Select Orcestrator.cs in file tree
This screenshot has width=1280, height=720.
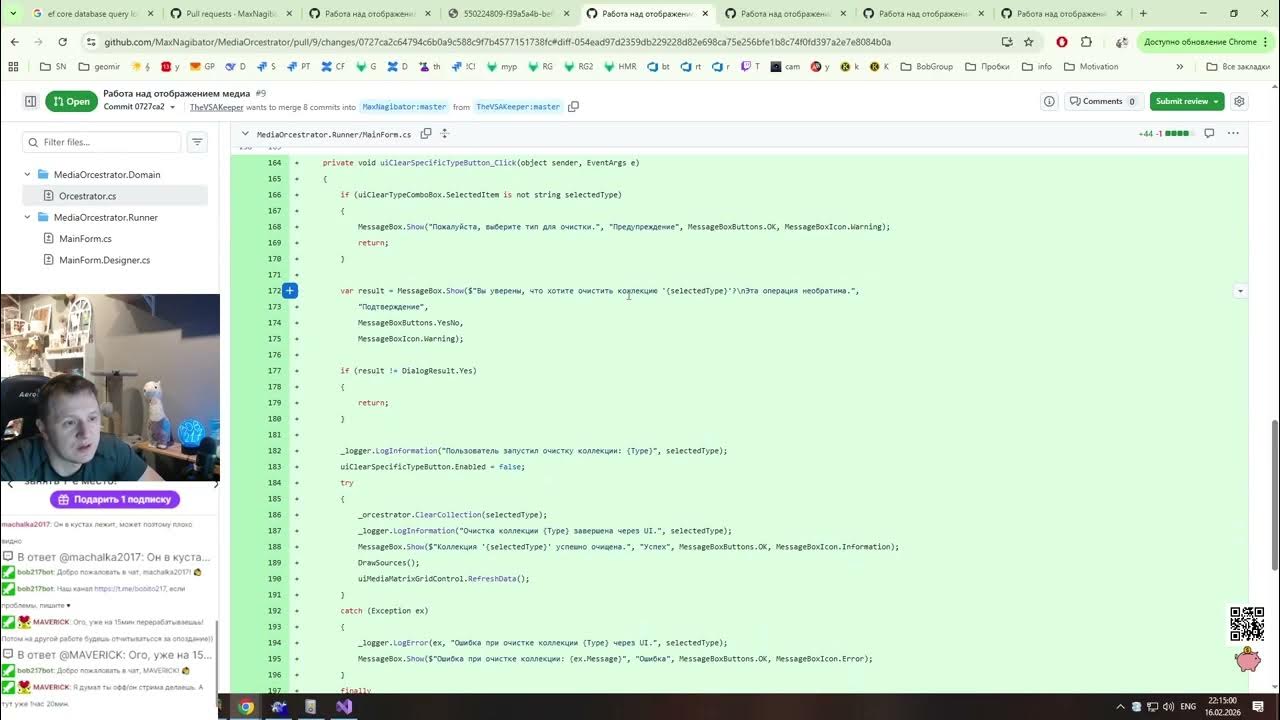pyautogui.click(x=114, y=196)
